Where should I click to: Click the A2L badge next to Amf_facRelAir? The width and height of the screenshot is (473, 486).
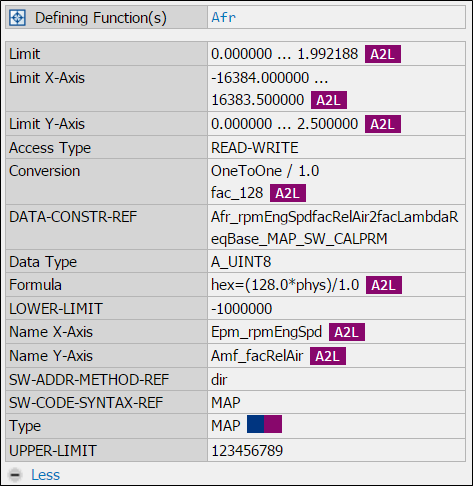(x=328, y=356)
